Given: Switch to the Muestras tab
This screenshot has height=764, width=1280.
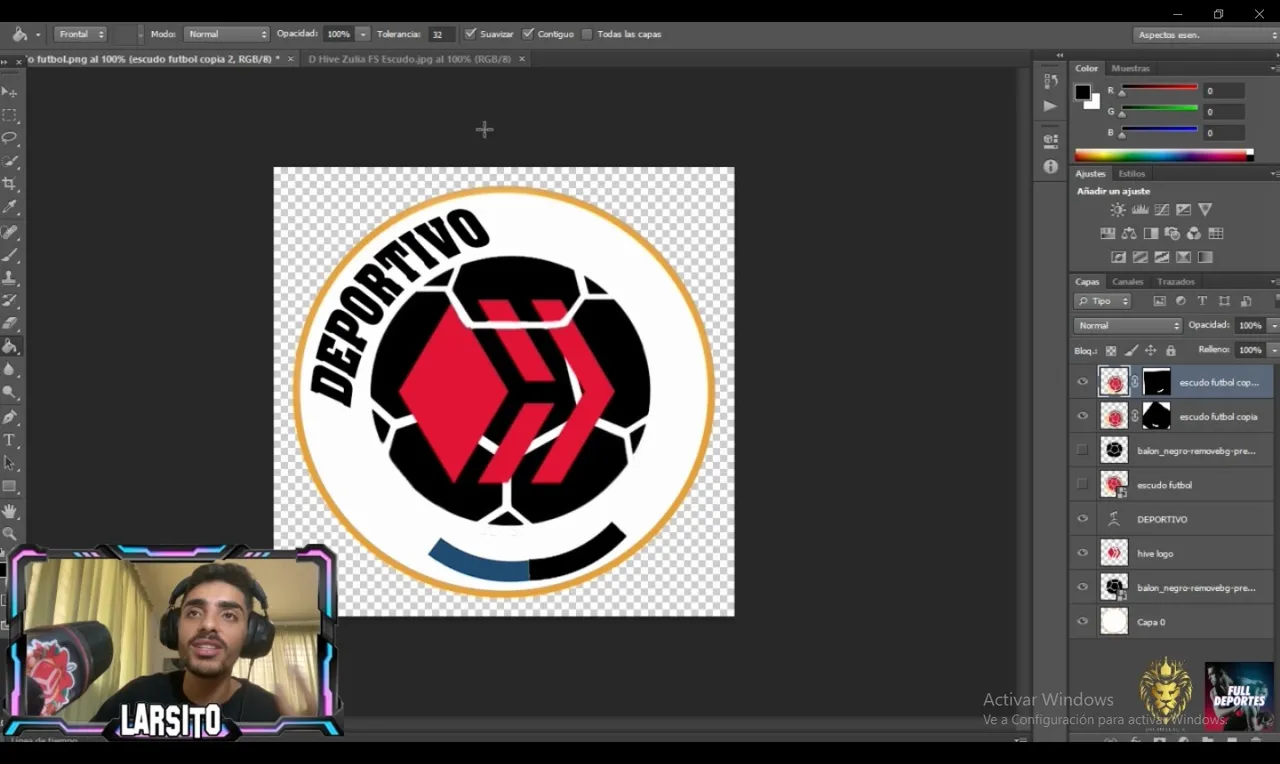Looking at the screenshot, I should point(1131,68).
